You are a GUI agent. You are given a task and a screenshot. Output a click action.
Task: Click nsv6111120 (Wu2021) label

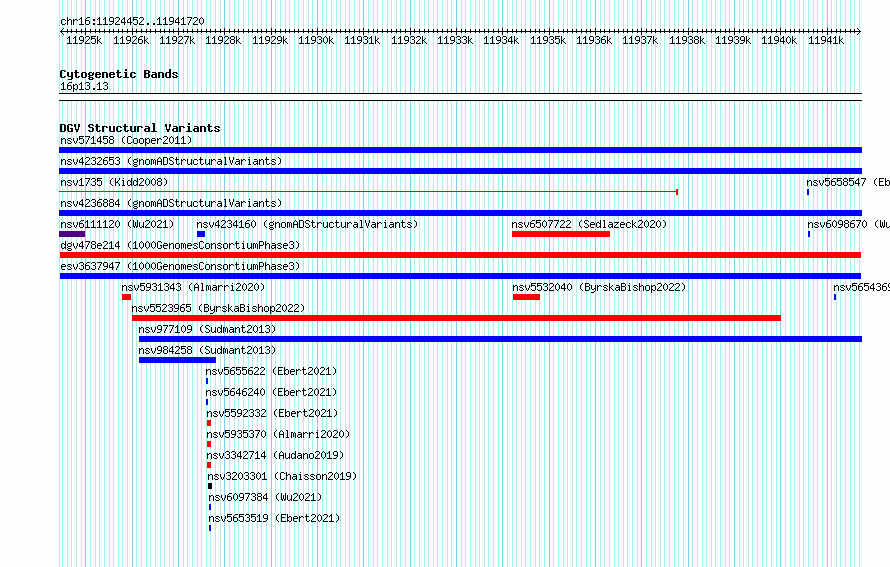(x=117, y=224)
